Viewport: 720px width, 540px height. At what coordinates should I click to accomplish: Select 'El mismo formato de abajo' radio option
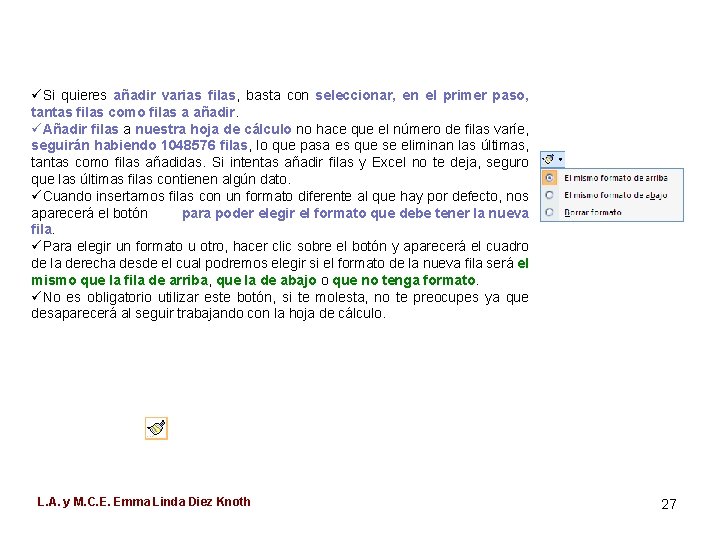coord(549,195)
